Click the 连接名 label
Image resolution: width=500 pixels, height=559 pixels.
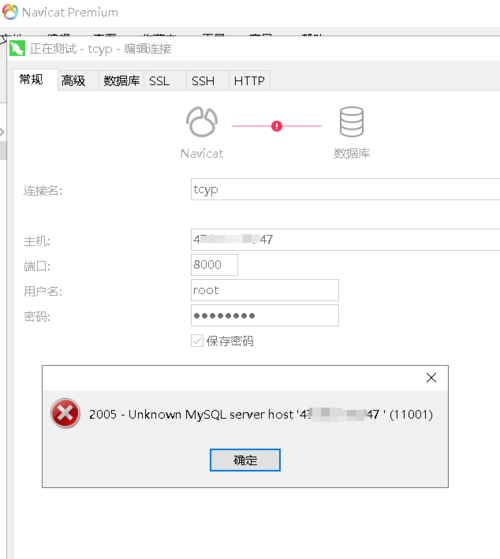[x=43, y=191]
